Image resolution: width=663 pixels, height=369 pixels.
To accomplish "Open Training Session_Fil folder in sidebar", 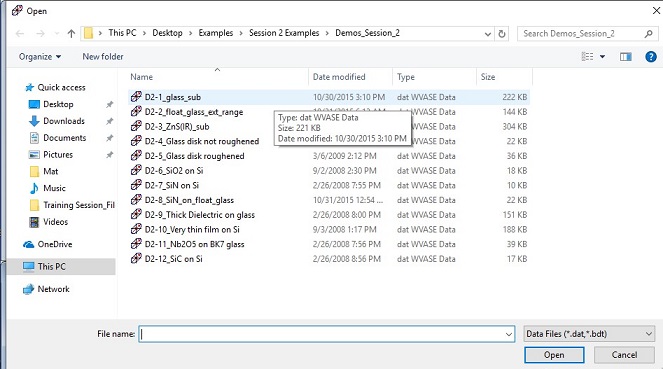I will click(x=79, y=205).
